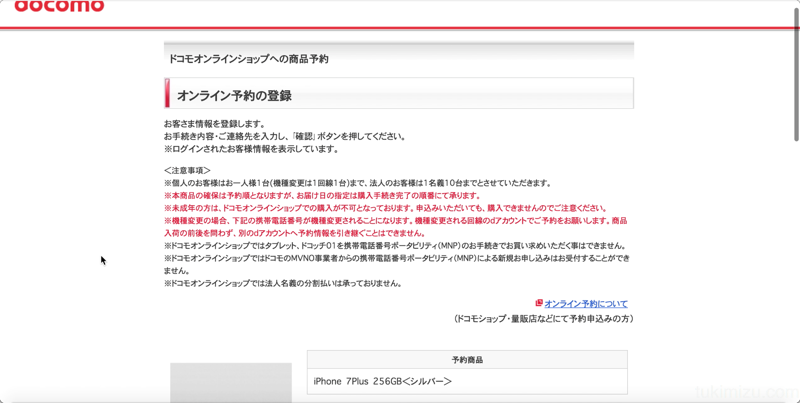
Task: Click the red icon beside オンライン予約について
Action: coord(539,303)
